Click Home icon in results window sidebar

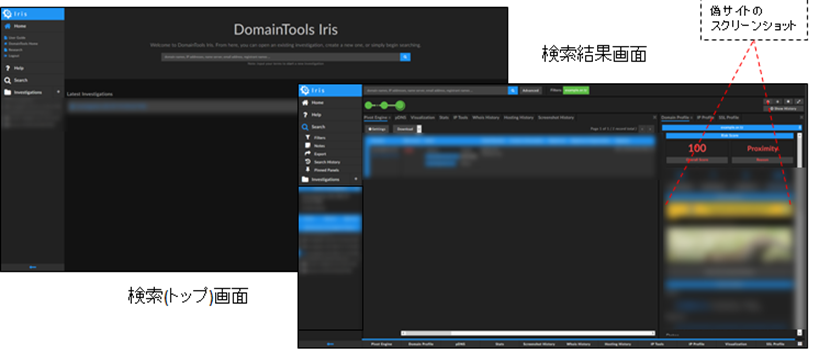click(x=305, y=103)
